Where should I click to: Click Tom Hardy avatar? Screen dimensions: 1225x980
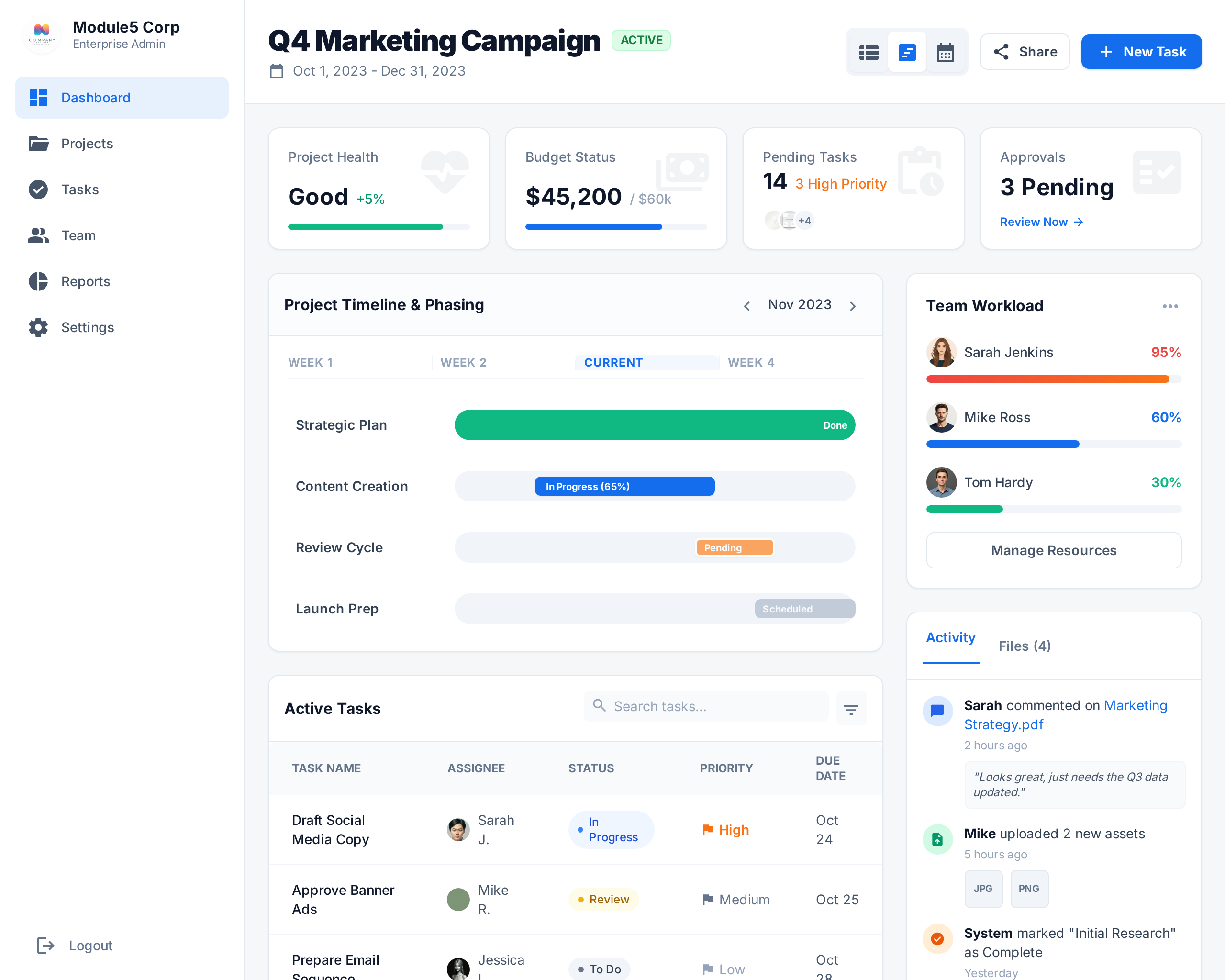[941, 482]
